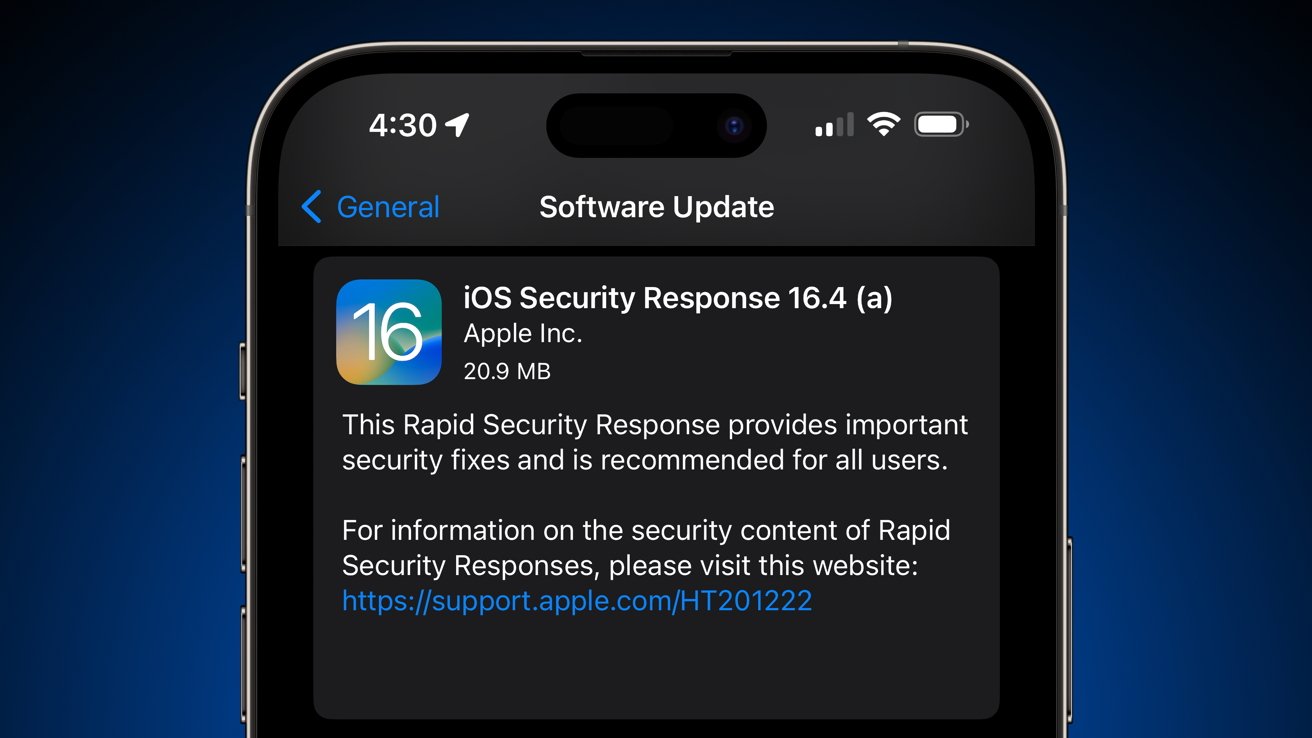Open the support.apple.com/HT201222 link
The height and width of the screenshot is (738, 1312).
577,600
